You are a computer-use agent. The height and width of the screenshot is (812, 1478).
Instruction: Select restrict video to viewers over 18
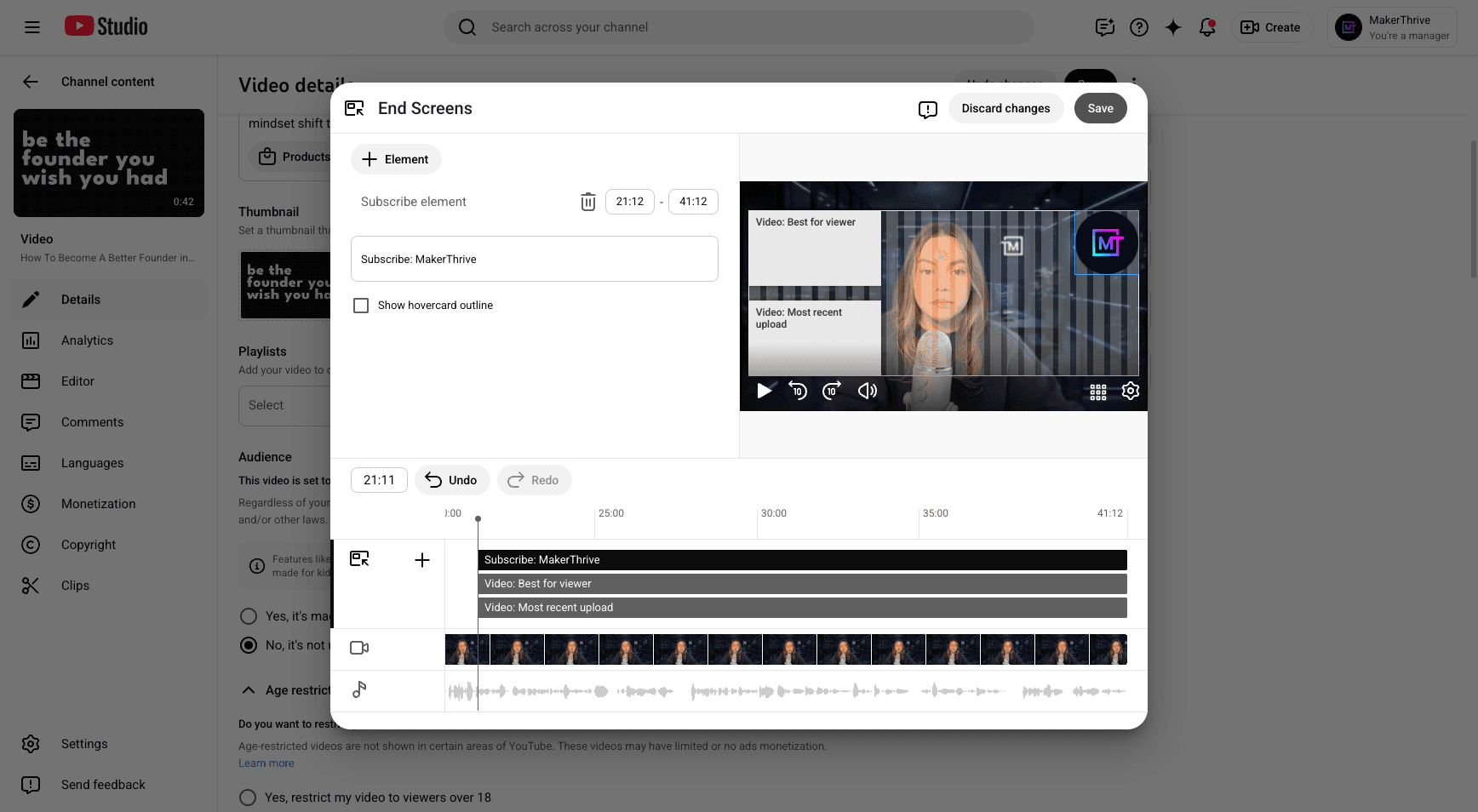(248, 798)
